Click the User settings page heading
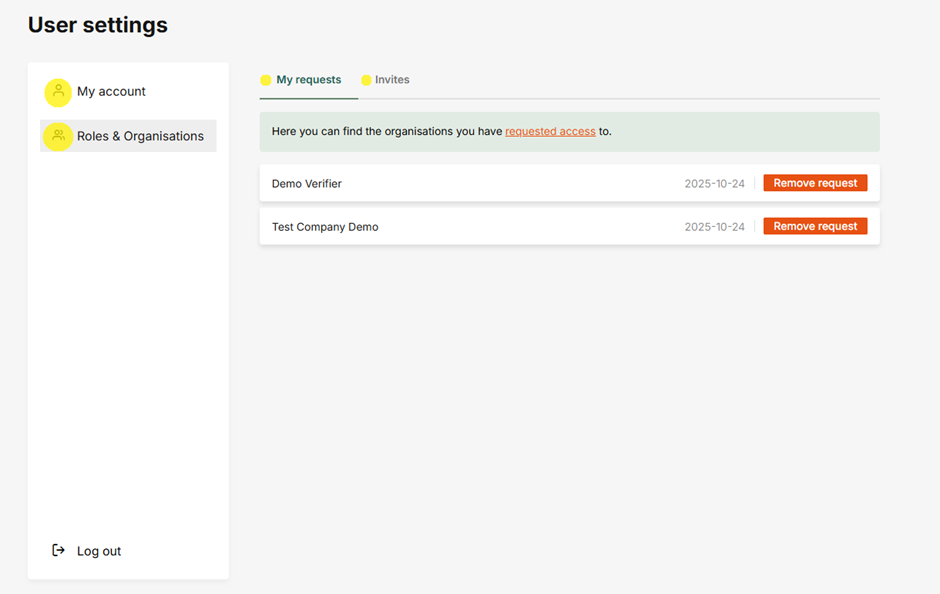Screen dimensions: 940x594 click(x=98, y=25)
